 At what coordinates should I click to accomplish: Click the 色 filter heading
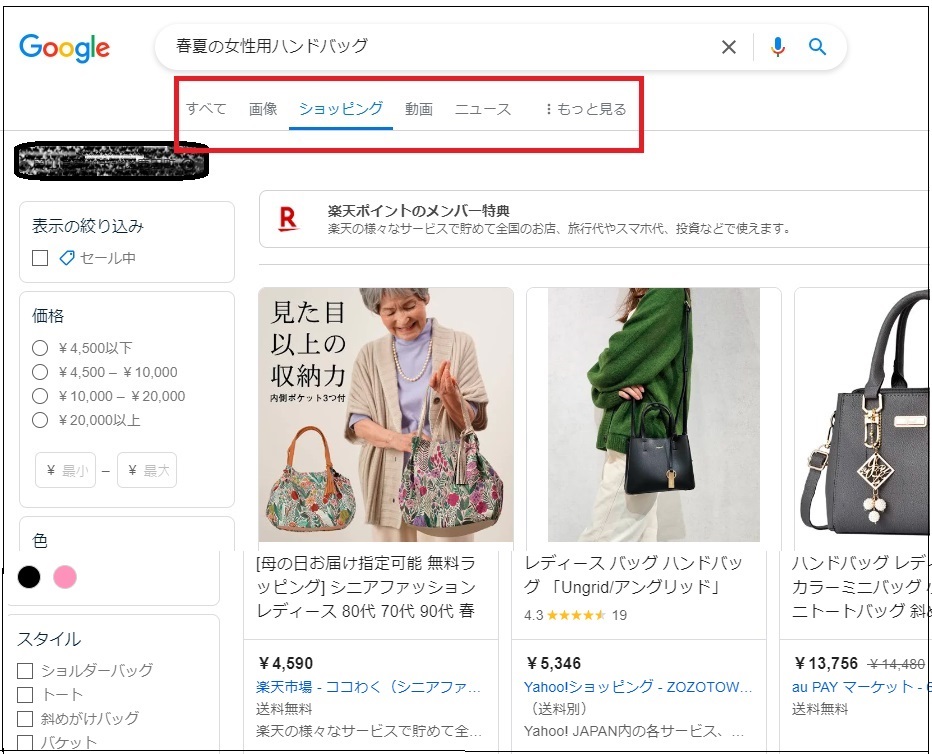[x=40, y=540]
